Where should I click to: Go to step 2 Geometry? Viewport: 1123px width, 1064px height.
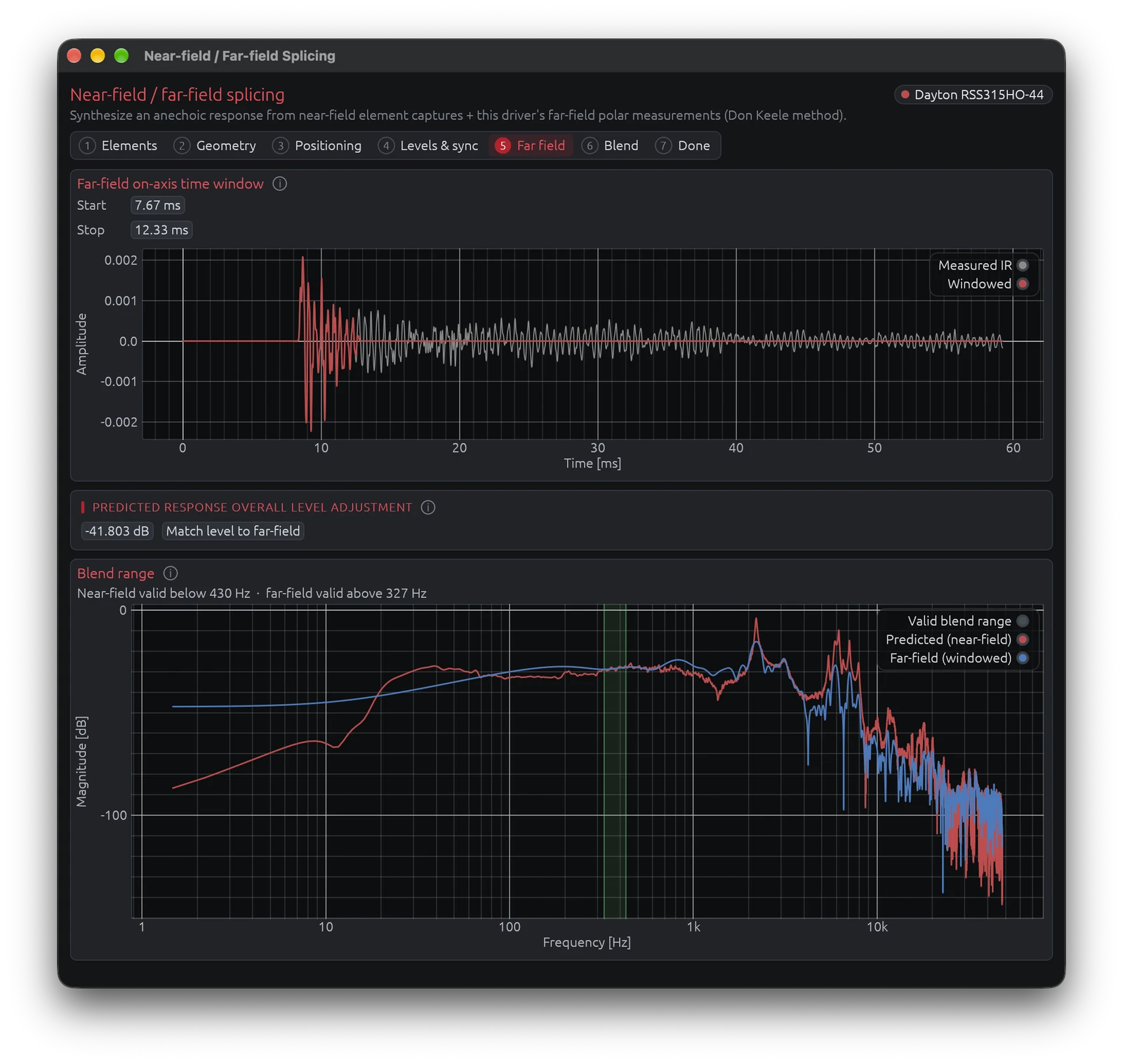coord(215,146)
